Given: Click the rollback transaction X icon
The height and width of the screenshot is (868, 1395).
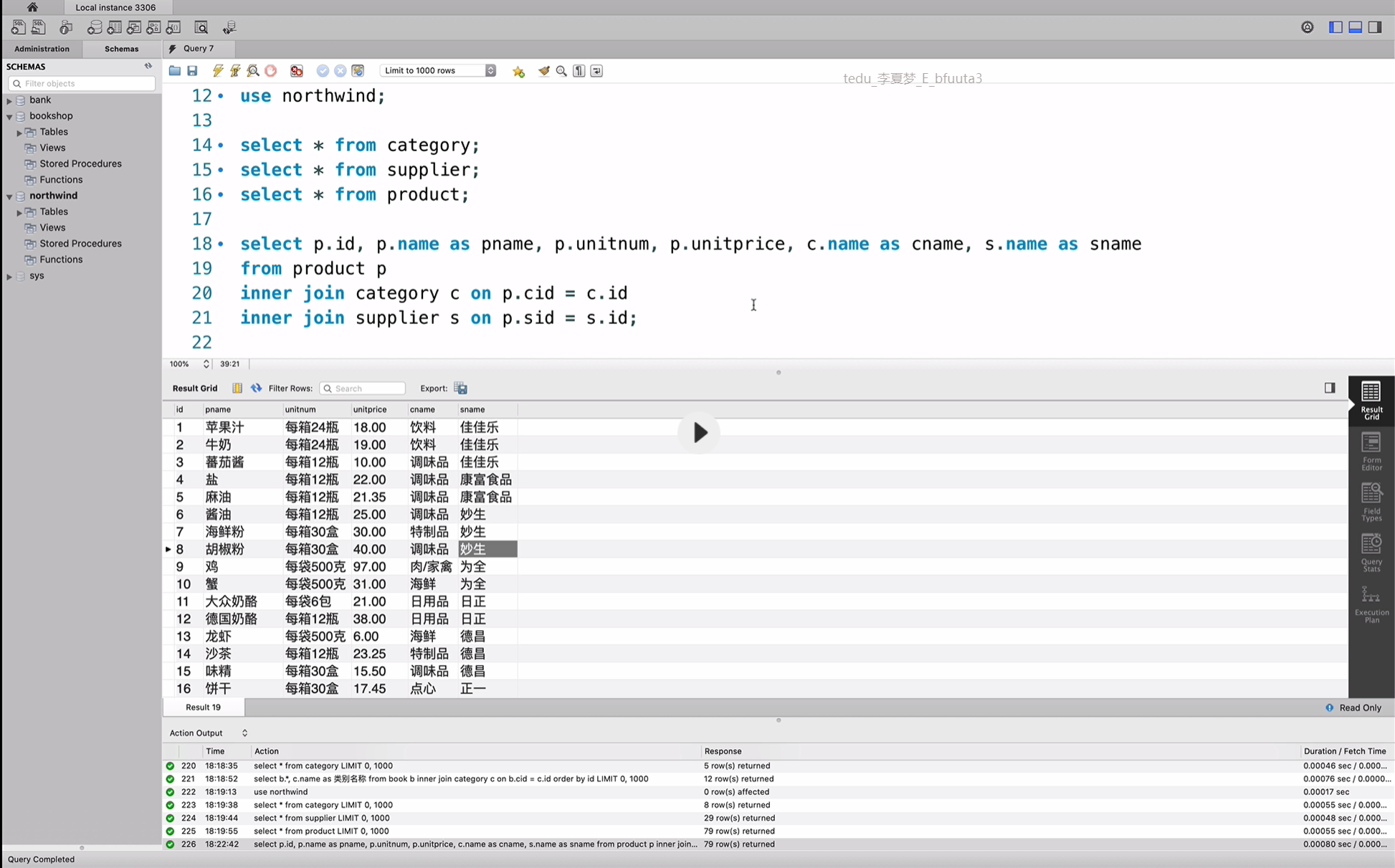Looking at the screenshot, I should tap(341, 71).
